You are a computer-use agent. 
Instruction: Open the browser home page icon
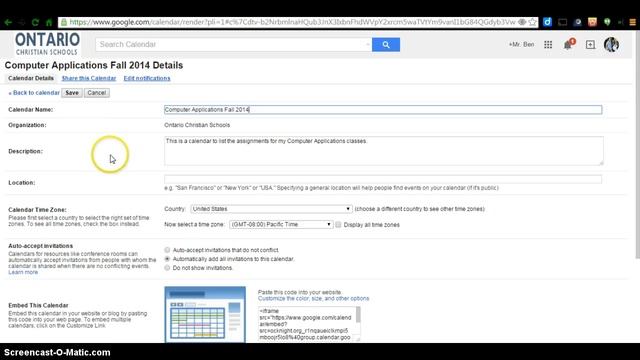(x=49, y=22)
